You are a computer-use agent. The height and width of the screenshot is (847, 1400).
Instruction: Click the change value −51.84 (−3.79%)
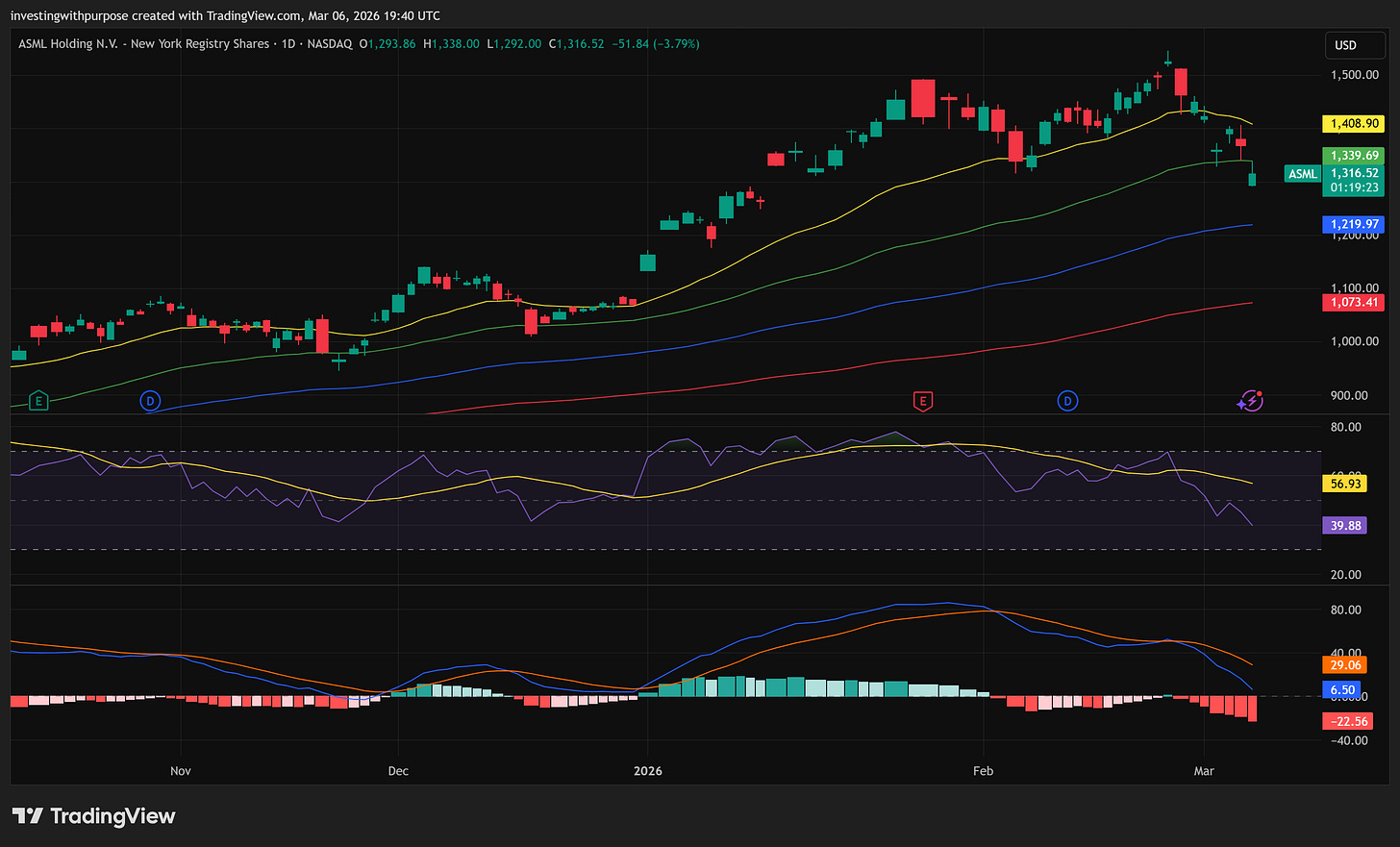point(656,44)
